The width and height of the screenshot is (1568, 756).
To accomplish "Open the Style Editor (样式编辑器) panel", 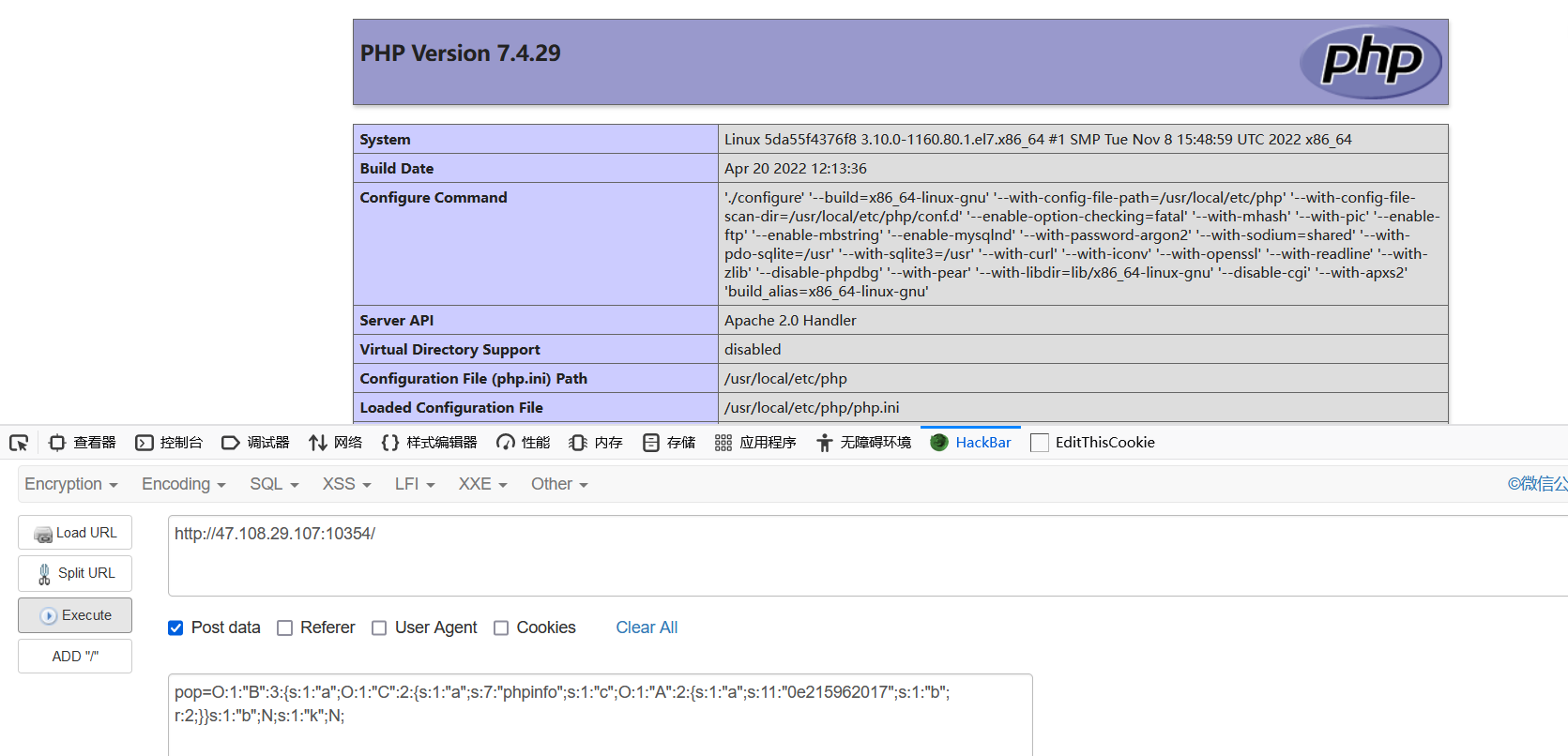I will [x=429, y=443].
